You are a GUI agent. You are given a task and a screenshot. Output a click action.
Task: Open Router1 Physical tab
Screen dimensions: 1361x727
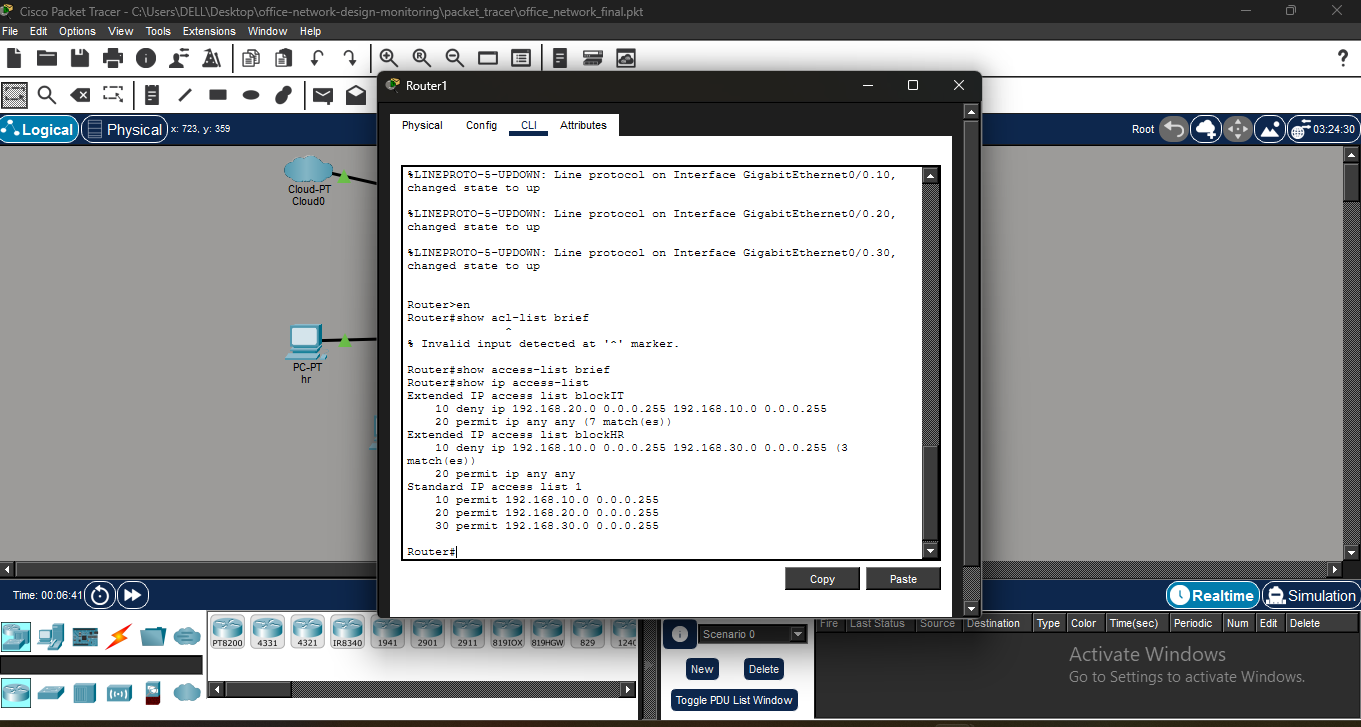[x=422, y=125]
